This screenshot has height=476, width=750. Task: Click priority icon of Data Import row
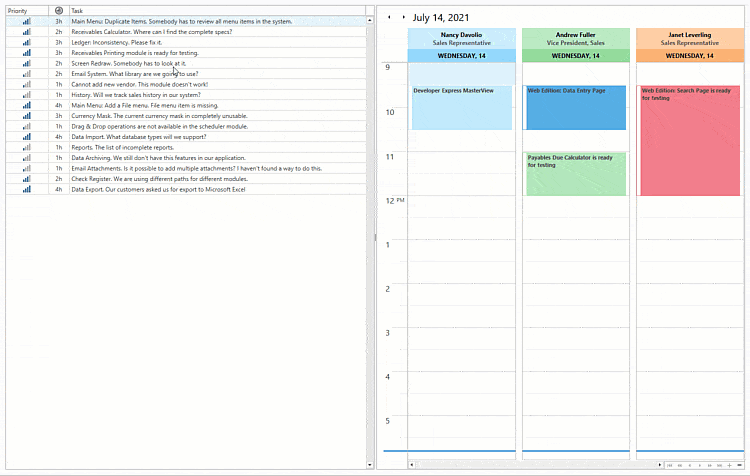pyautogui.click(x=27, y=137)
